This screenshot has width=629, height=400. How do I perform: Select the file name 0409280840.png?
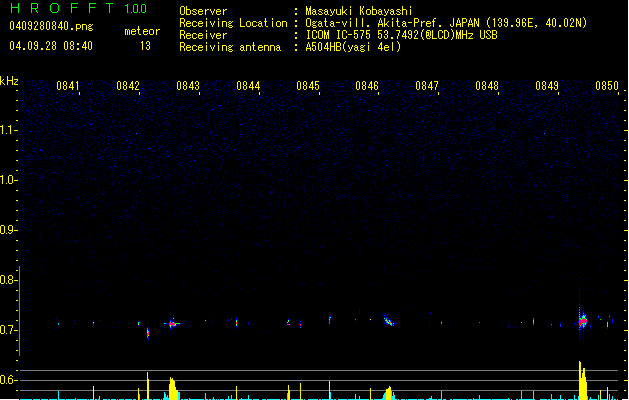tap(51, 26)
